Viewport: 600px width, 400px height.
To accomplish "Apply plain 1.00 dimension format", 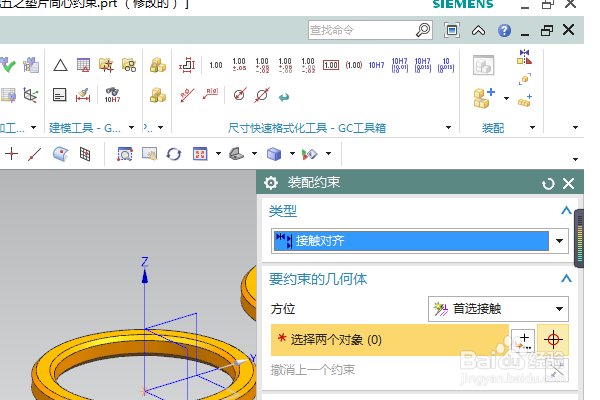I will pyautogui.click(x=216, y=65).
